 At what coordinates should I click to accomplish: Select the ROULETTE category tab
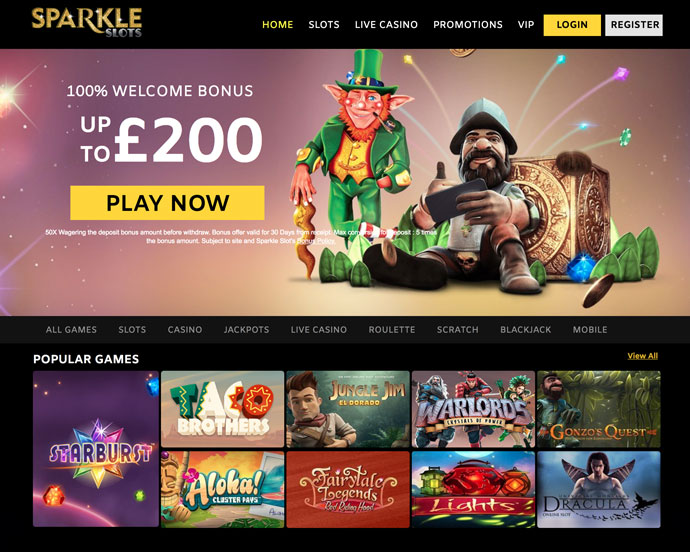coord(392,330)
